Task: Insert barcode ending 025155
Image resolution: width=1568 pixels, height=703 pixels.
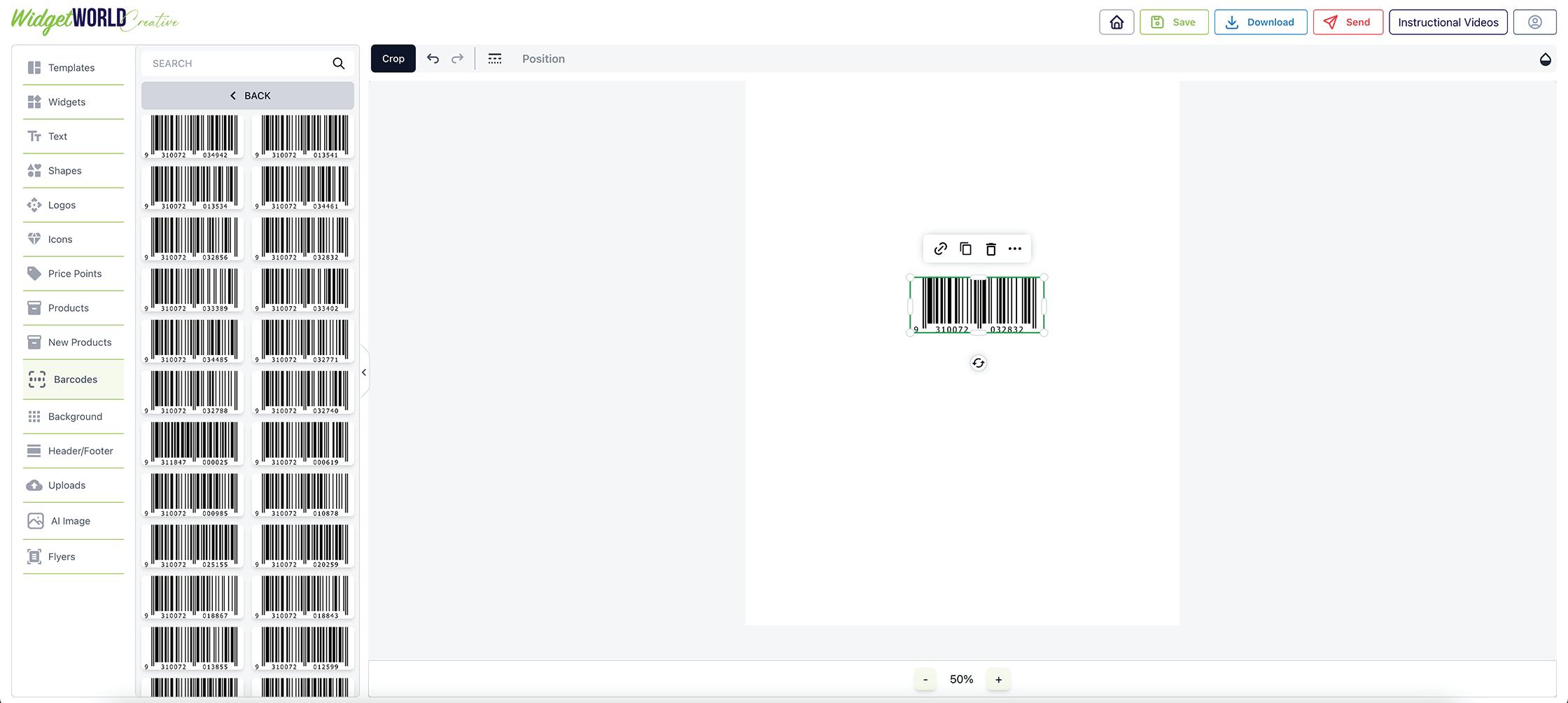Action: (193, 545)
